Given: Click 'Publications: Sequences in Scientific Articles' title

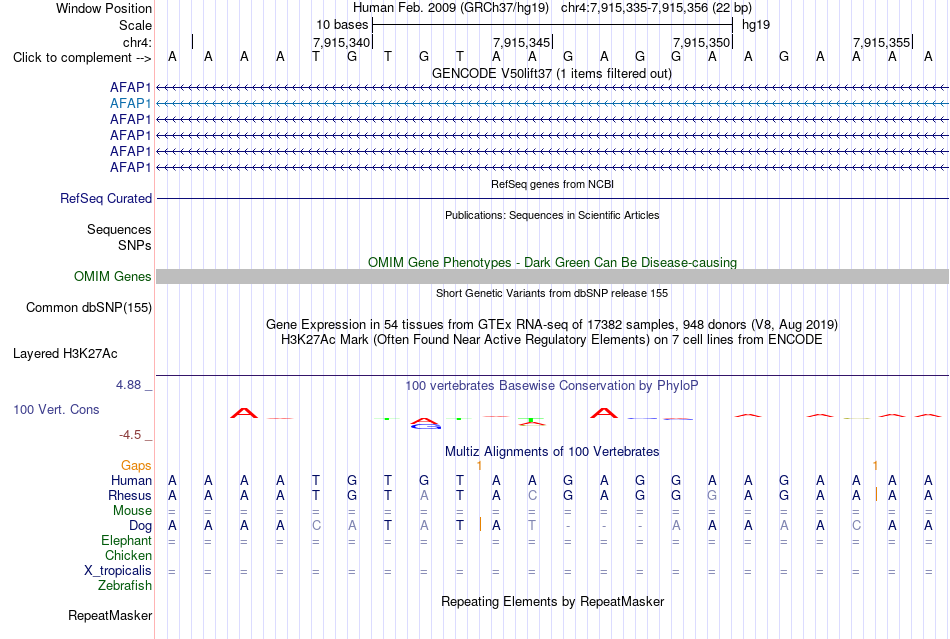Looking at the screenshot, I should point(552,215).
